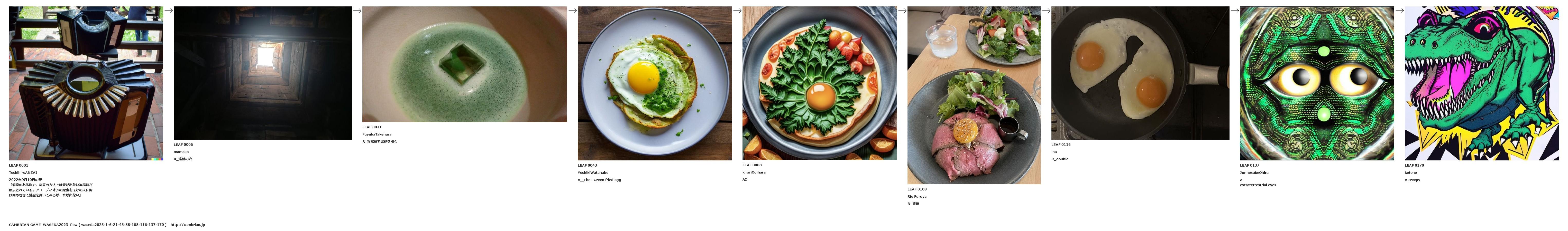
Task: Click the http://cambrian.jp link in footer
Action: (187, 225)
